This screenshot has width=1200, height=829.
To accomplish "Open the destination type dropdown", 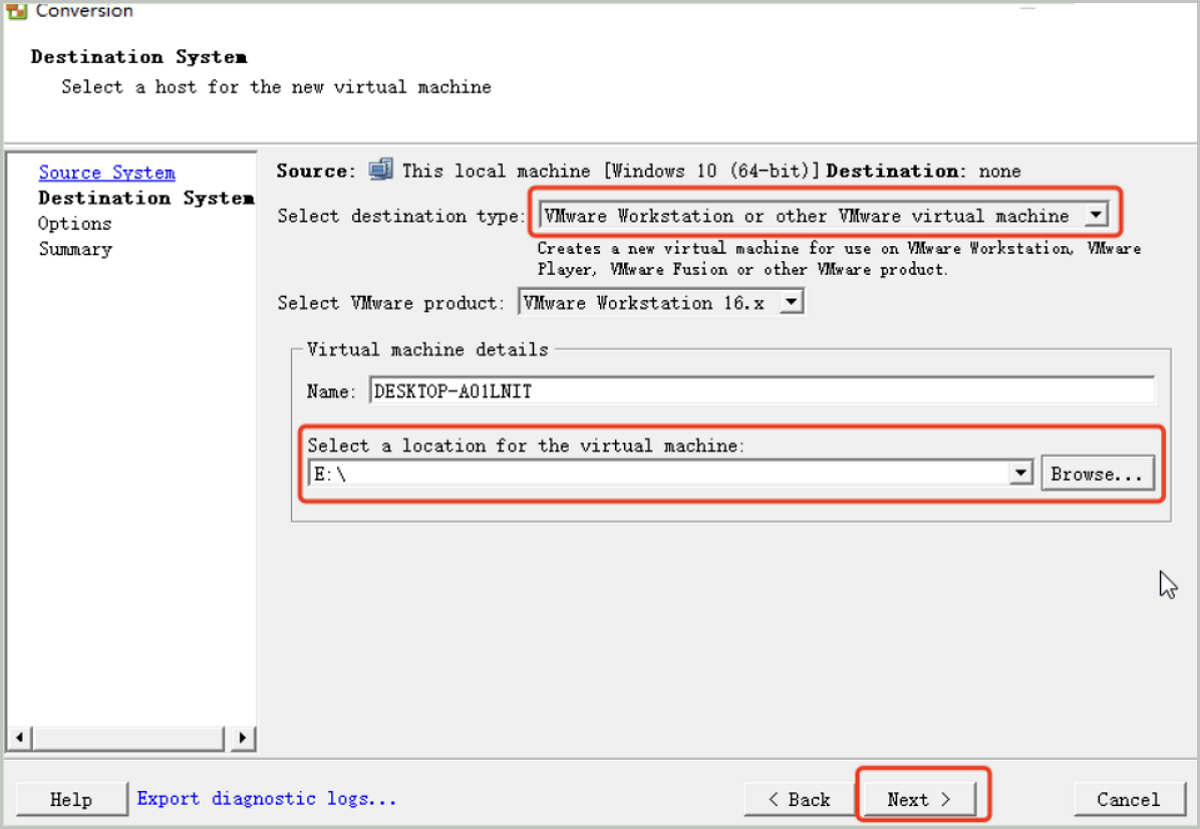I will (x=1097, y=215).
